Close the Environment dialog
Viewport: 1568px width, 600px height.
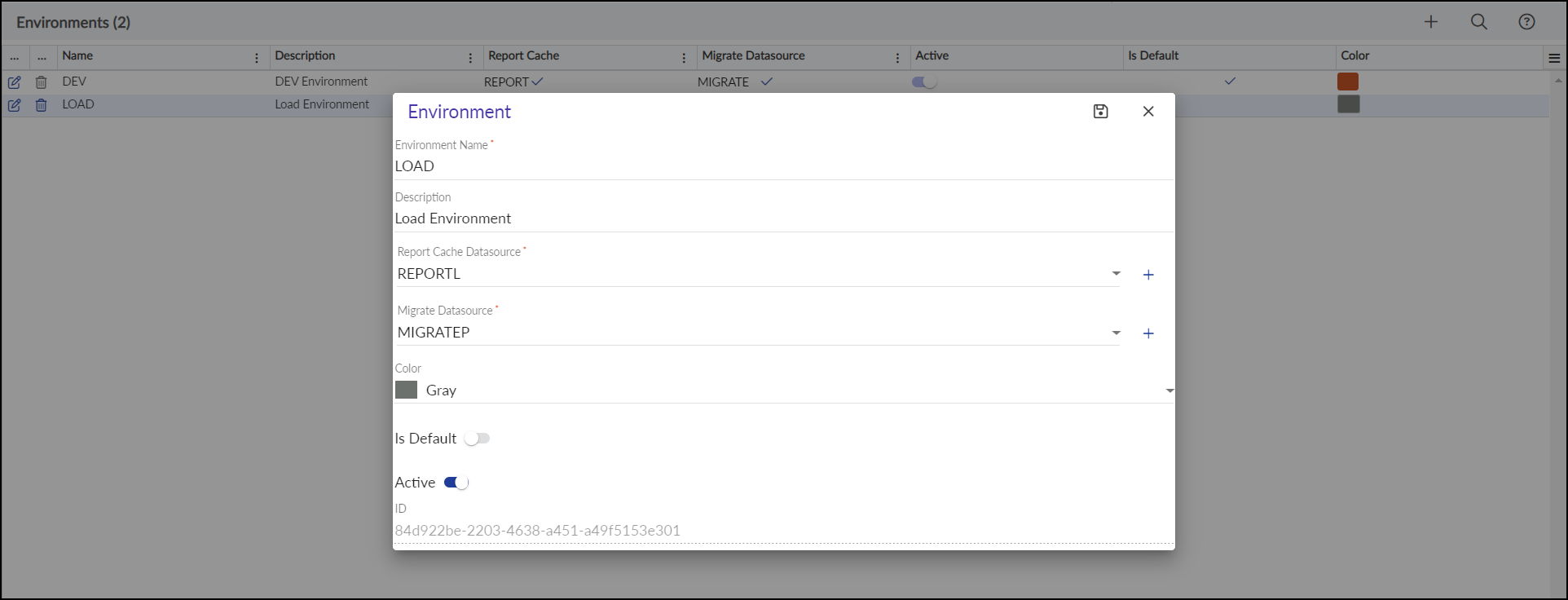pyautogui.click(x=1148, y=112)
